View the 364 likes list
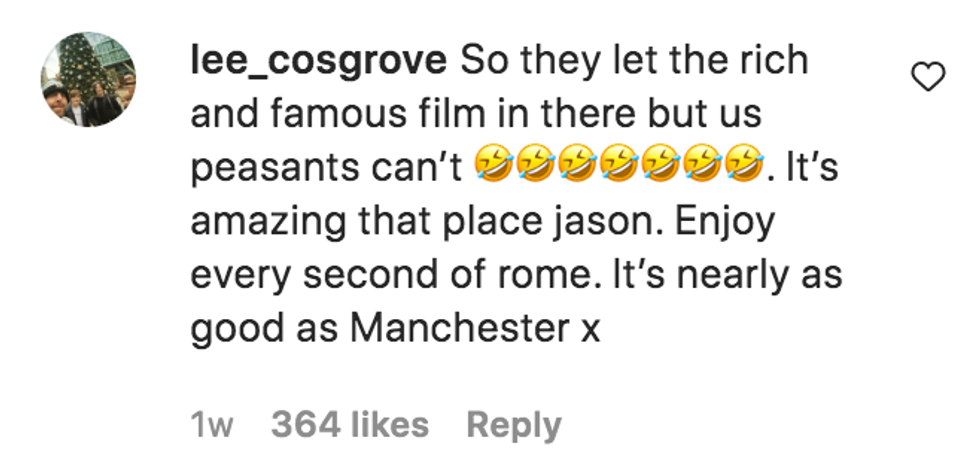The width and height of the screenshot is (980, 468). click(x=350, y=425)
